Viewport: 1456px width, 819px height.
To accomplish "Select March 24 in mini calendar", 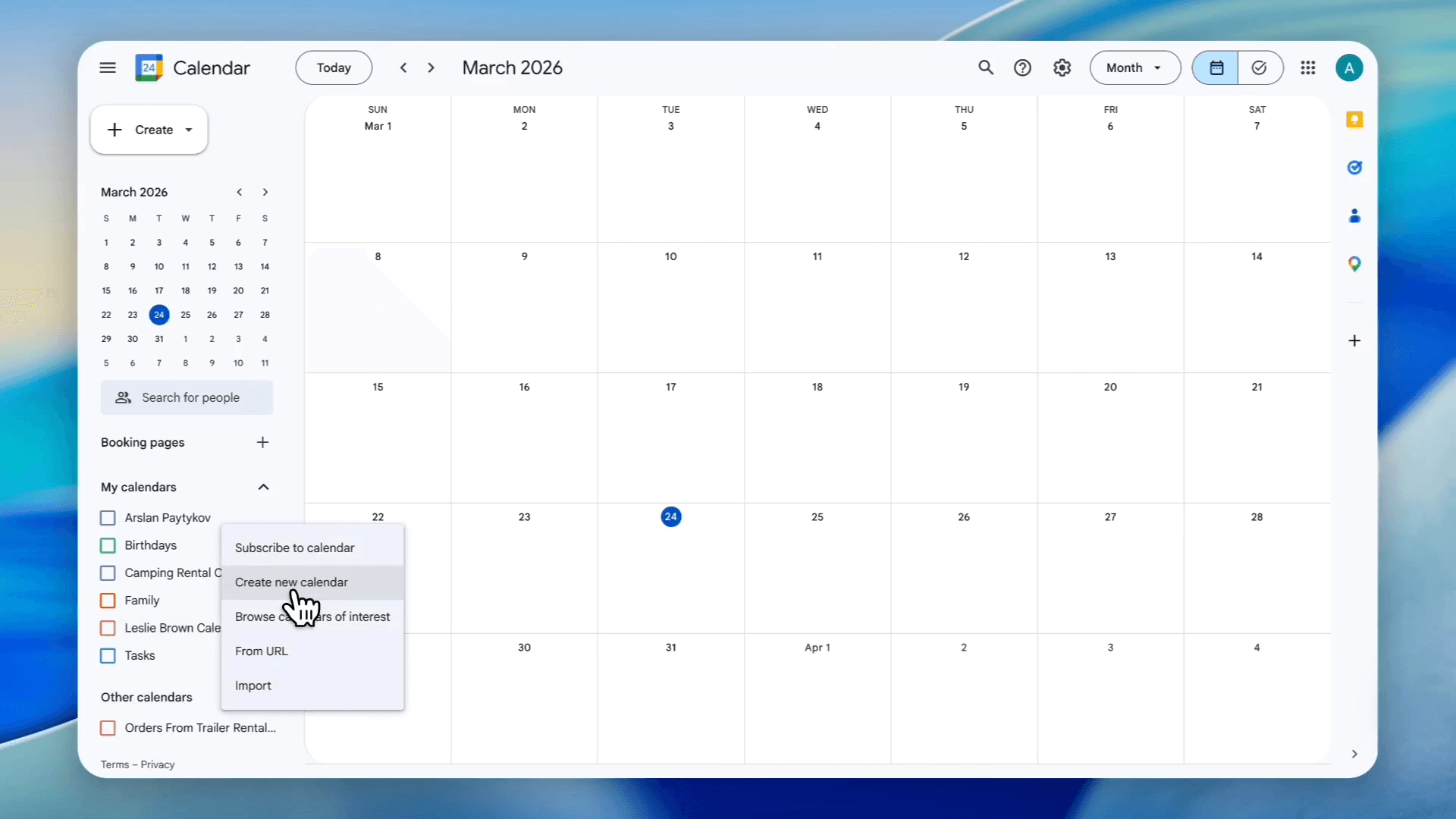I will coord(158,315).
